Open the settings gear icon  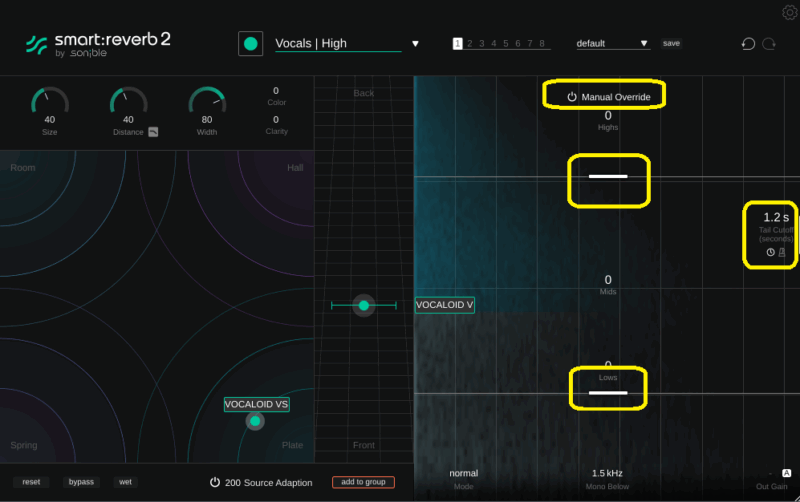pos(790,11)
